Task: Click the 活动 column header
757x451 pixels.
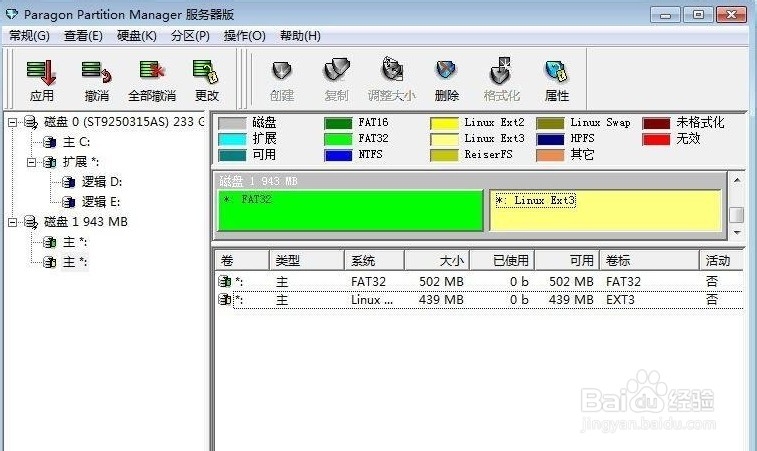Action: click(x=721, y=261)
